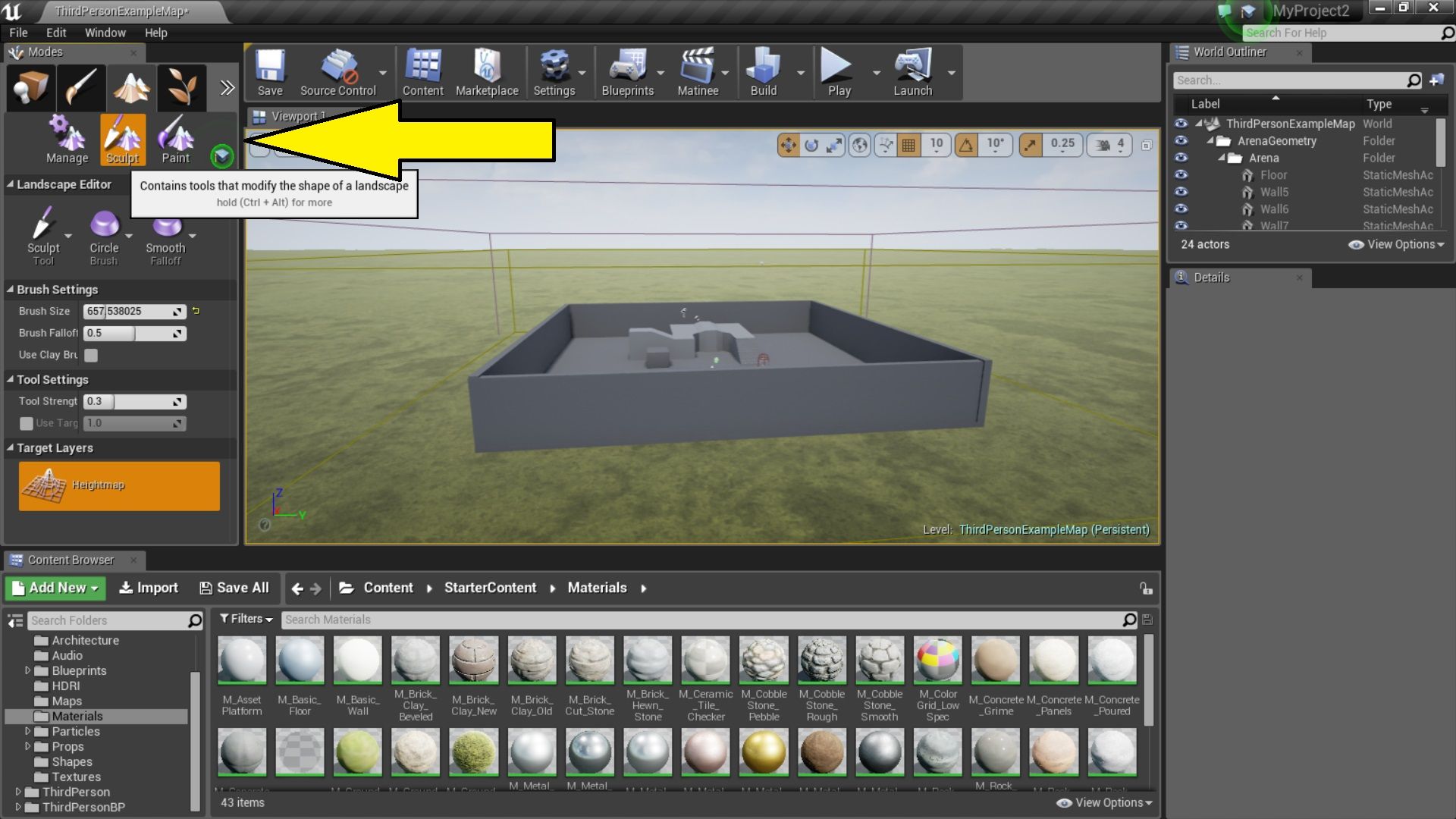
Task: Click the Save All button
Action: (234, 587)
